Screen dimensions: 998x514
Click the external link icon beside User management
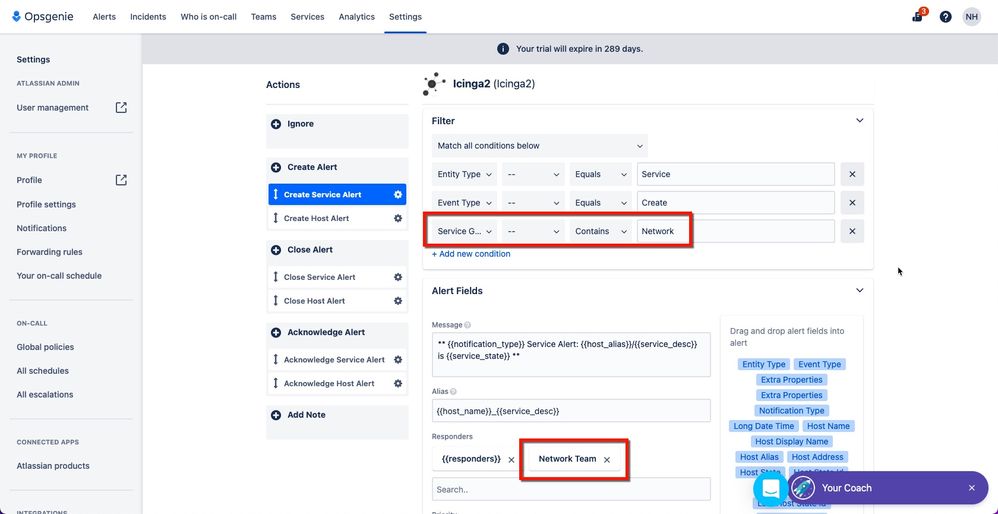click(x=121, y=108)
